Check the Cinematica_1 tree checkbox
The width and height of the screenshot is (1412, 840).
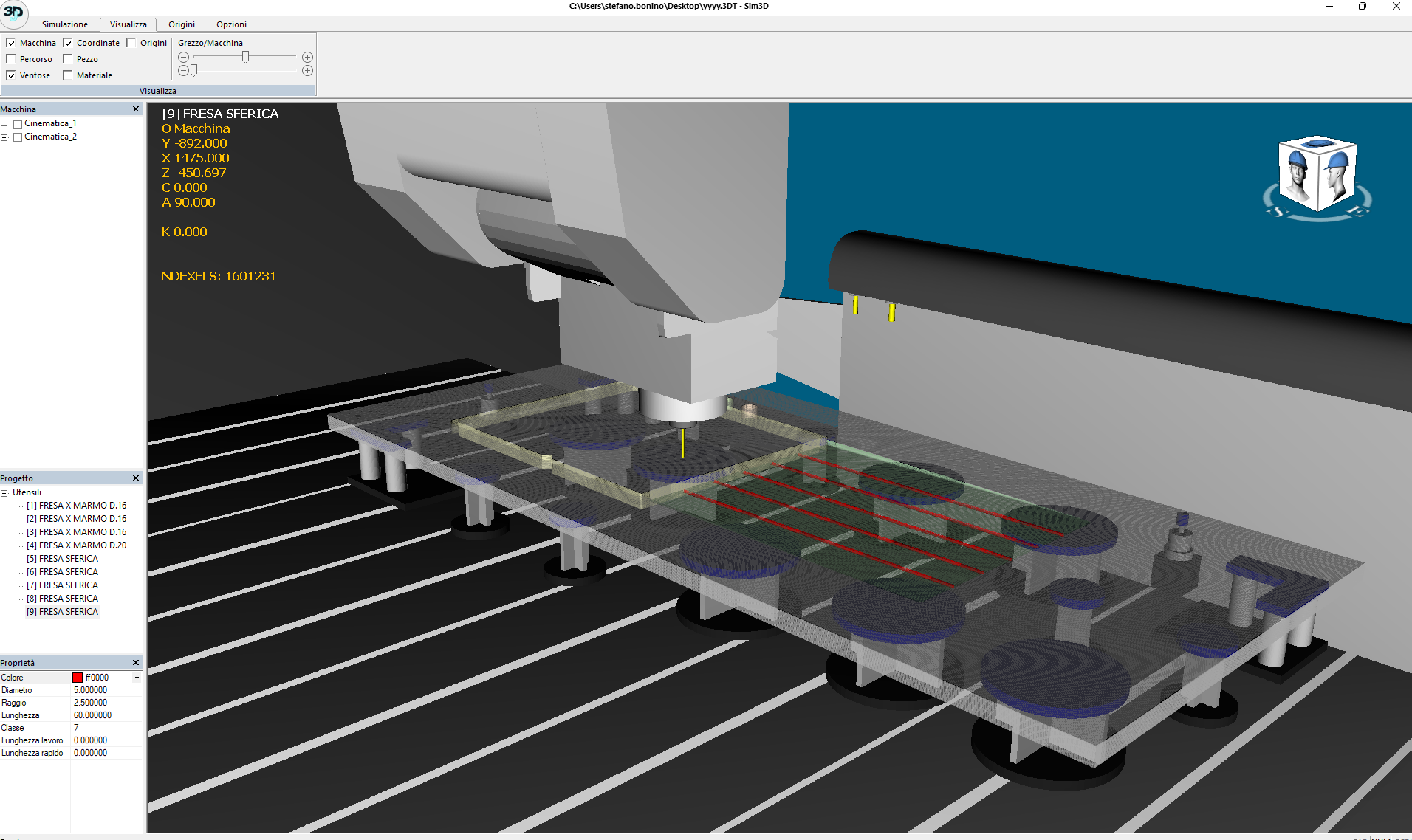tap(18, 124)
